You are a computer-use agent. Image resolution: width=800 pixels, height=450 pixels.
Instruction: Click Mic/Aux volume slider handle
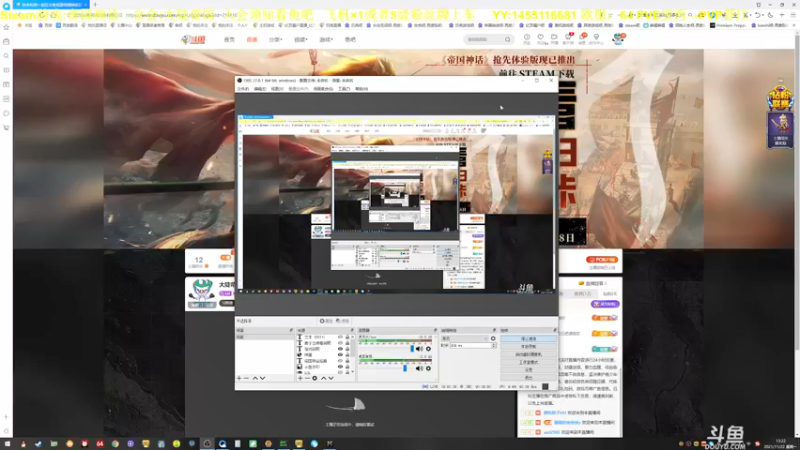point(412,349)
